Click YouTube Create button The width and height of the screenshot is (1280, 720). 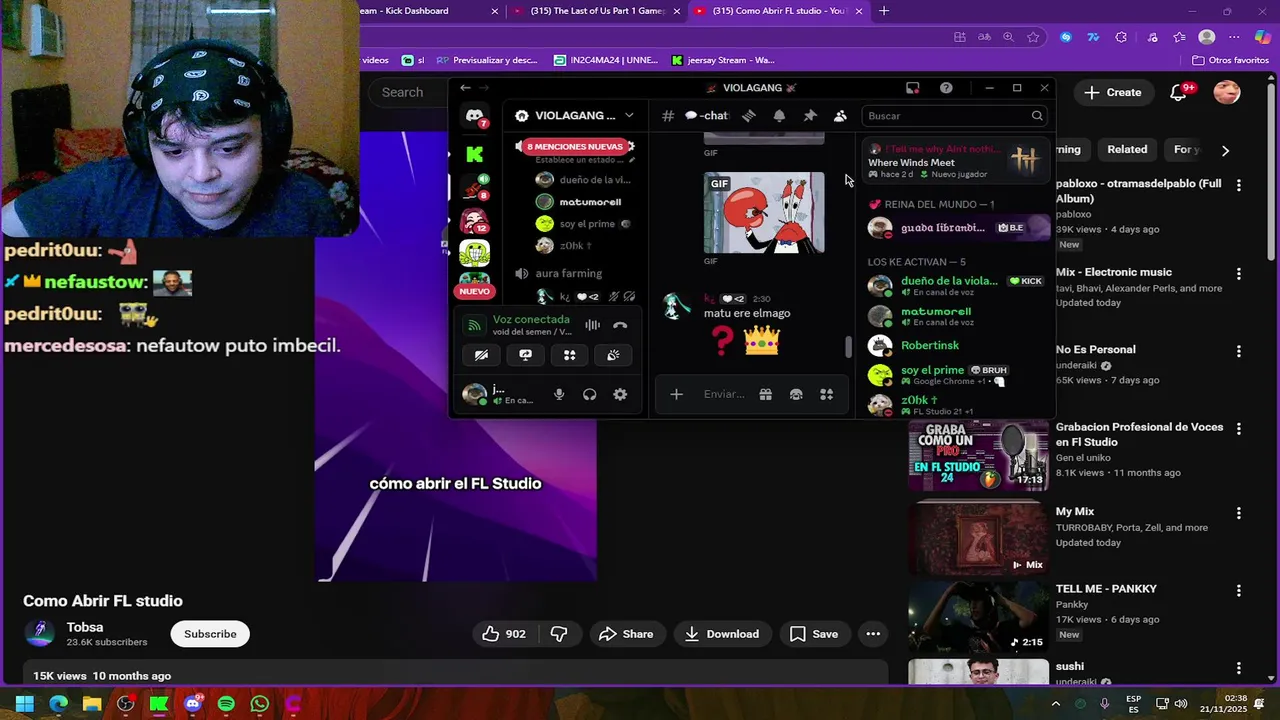pos(1112,92)
